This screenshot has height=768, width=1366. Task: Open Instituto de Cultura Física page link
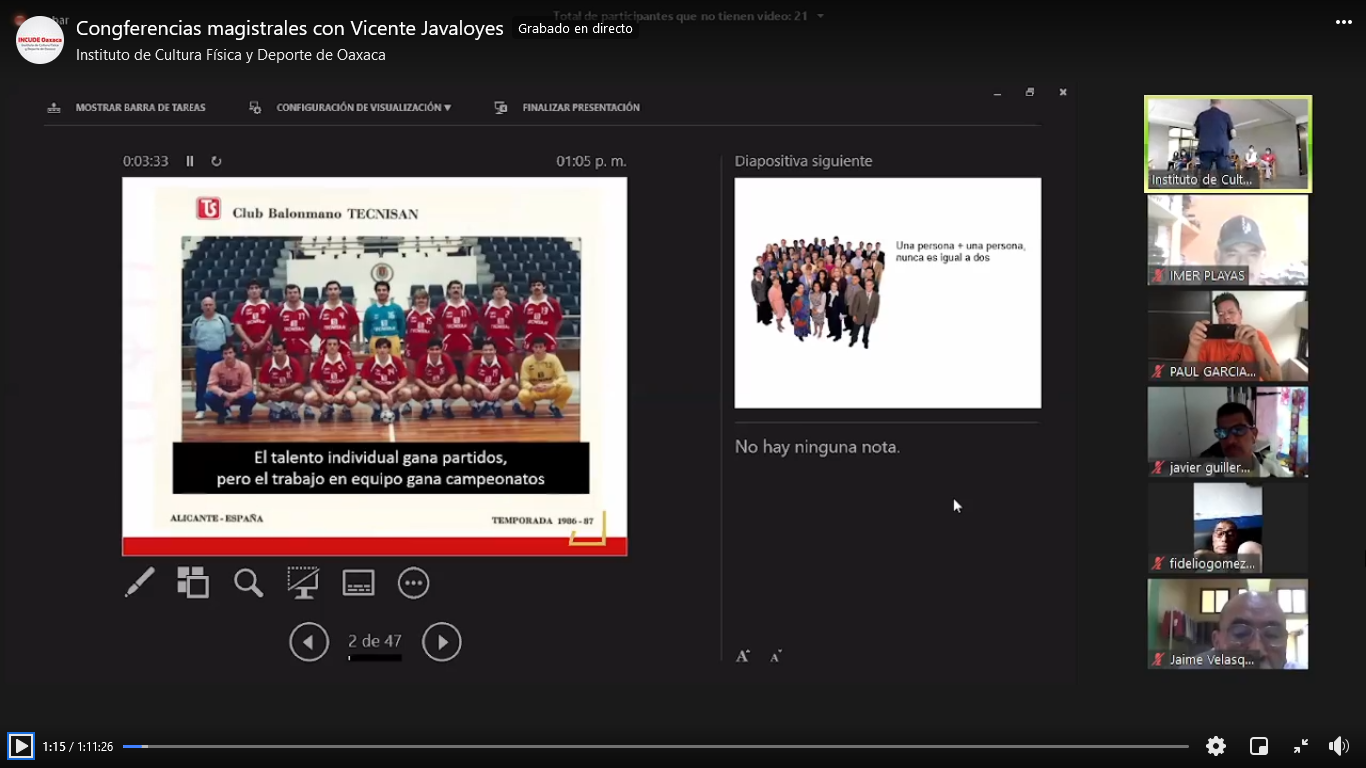coord(230,55)
